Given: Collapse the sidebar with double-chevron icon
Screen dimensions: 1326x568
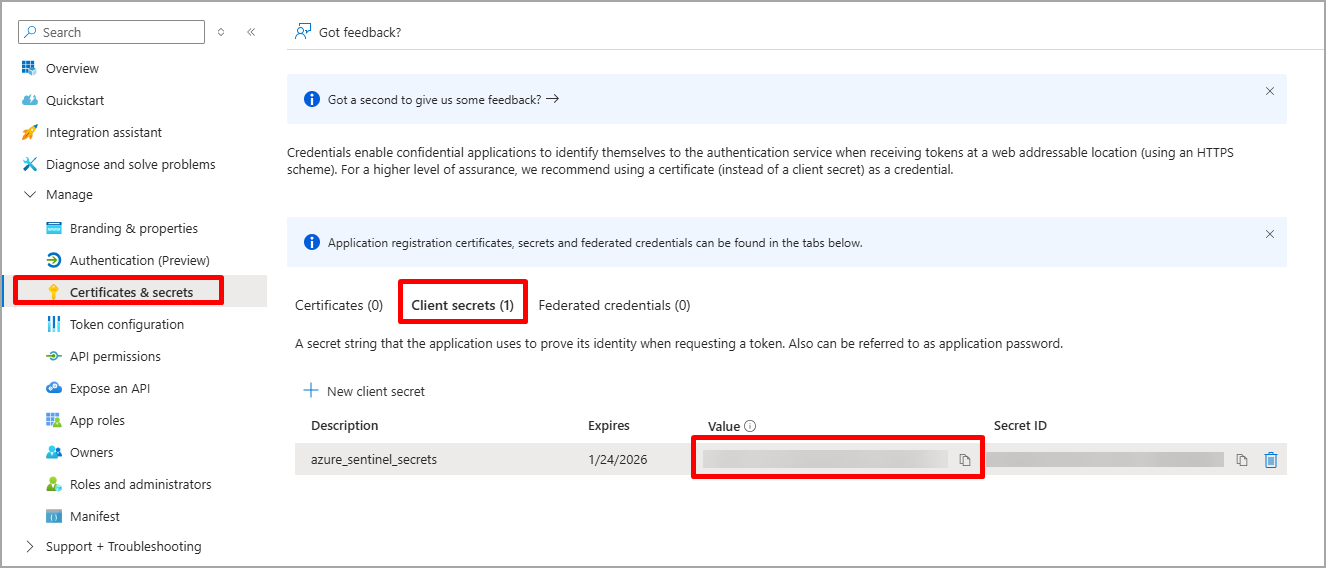Looking at the screenshot, I should click(251, 32).
